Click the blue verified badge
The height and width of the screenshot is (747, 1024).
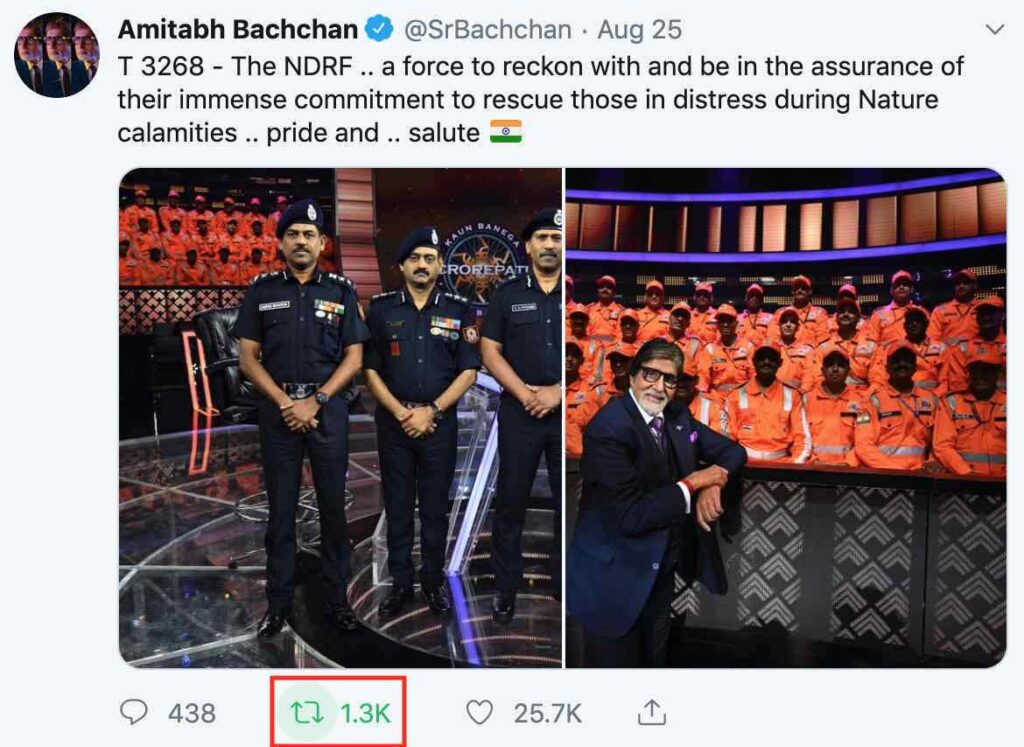click(x=379, y=30)
